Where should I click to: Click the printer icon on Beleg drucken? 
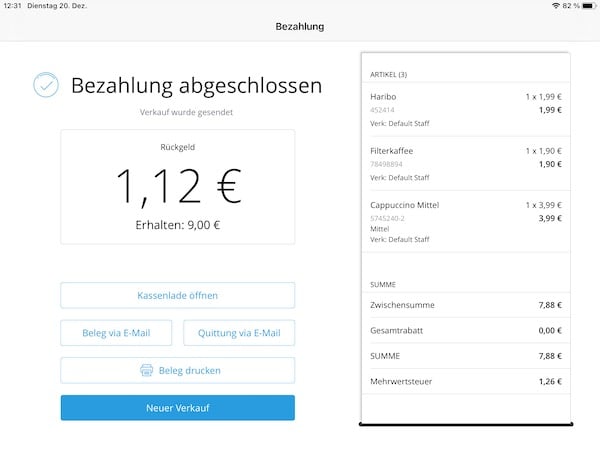(x=147, y=371)
